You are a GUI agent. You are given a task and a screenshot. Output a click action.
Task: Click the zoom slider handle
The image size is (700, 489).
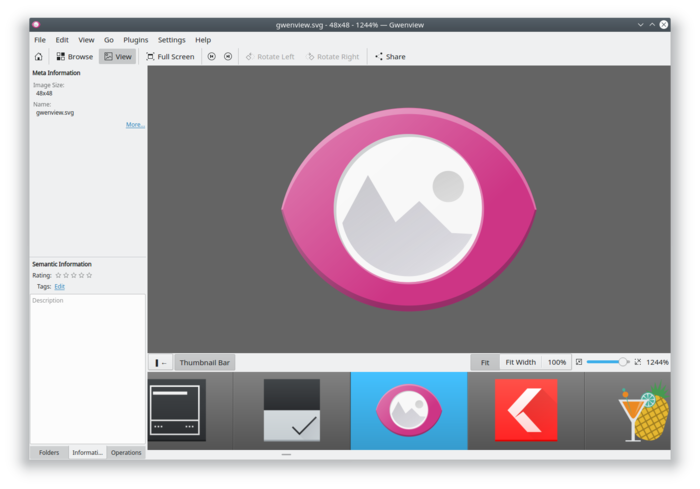click(x=623, y=362)
